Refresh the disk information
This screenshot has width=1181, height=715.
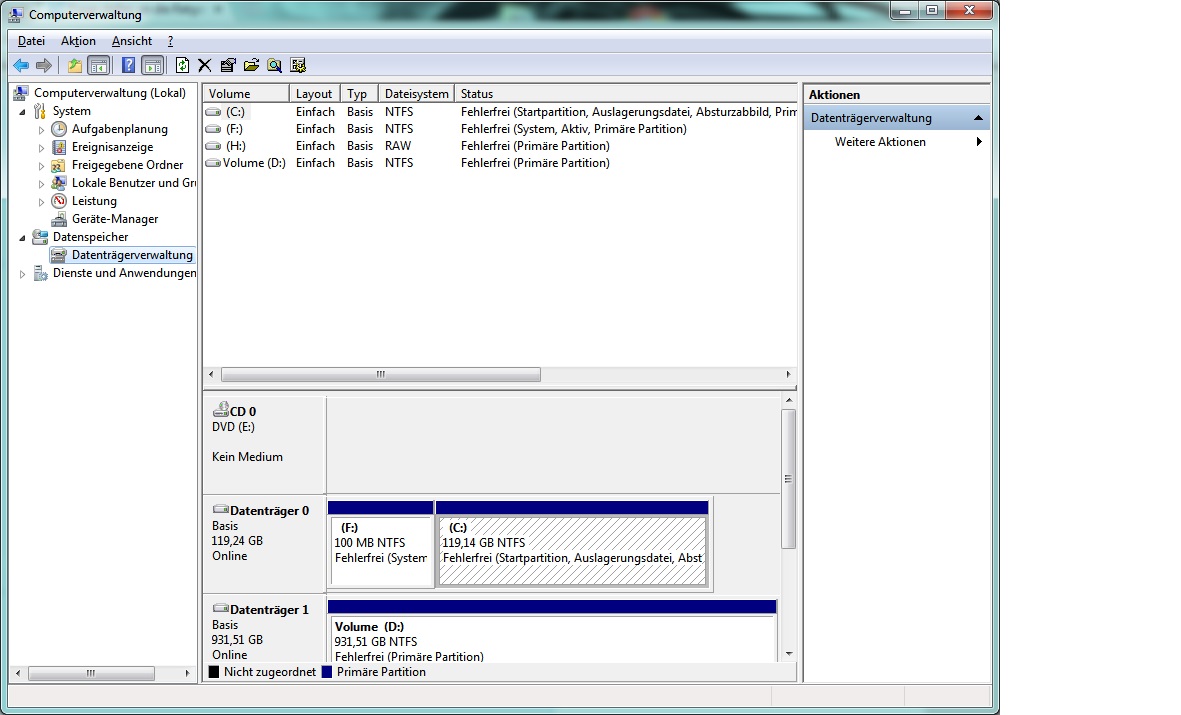[182, 65]
